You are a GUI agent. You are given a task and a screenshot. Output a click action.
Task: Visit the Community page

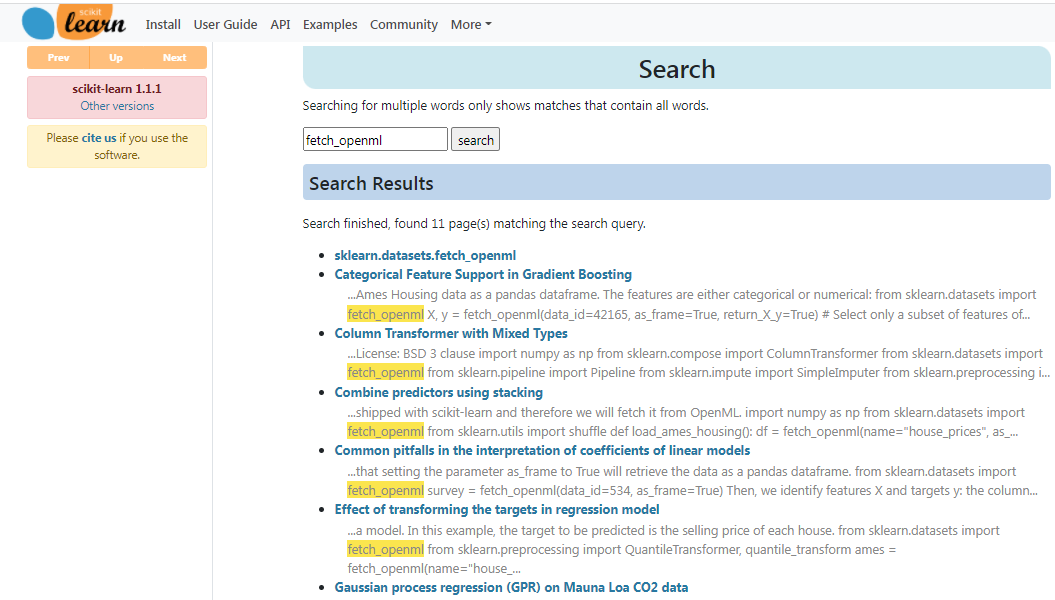tap(404, 25)
